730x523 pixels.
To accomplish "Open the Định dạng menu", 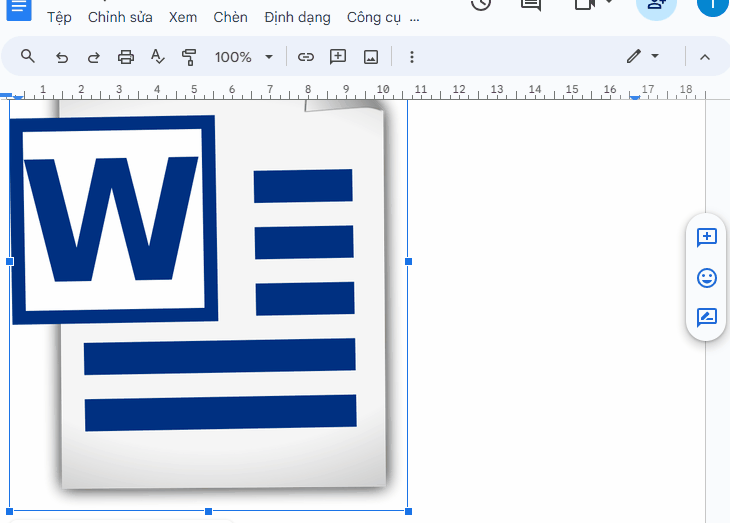I will point(297,18).
